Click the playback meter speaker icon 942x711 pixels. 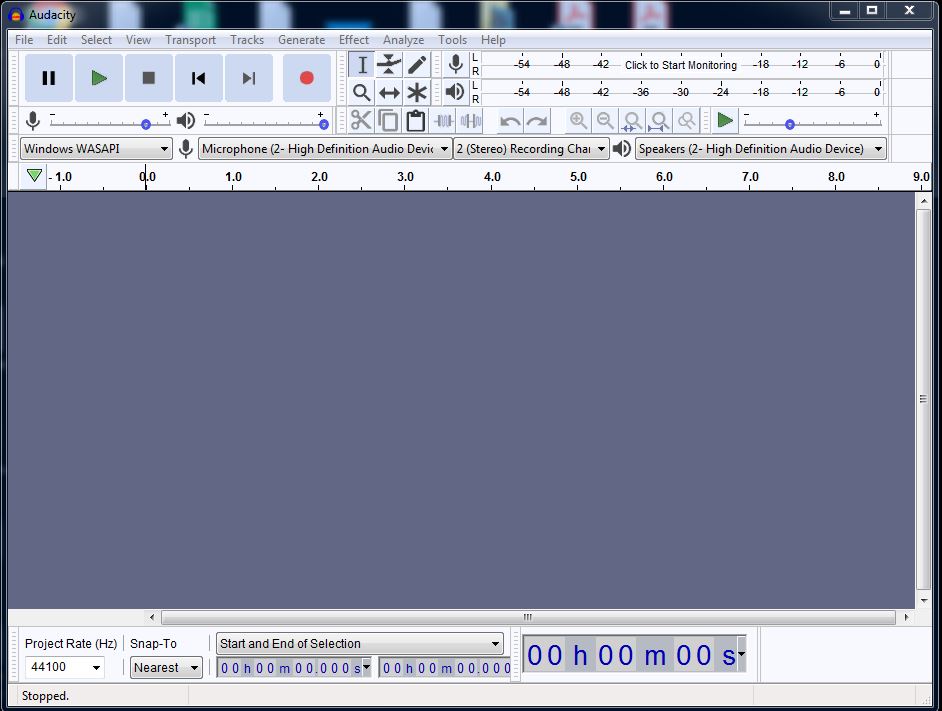click(455, 92)
